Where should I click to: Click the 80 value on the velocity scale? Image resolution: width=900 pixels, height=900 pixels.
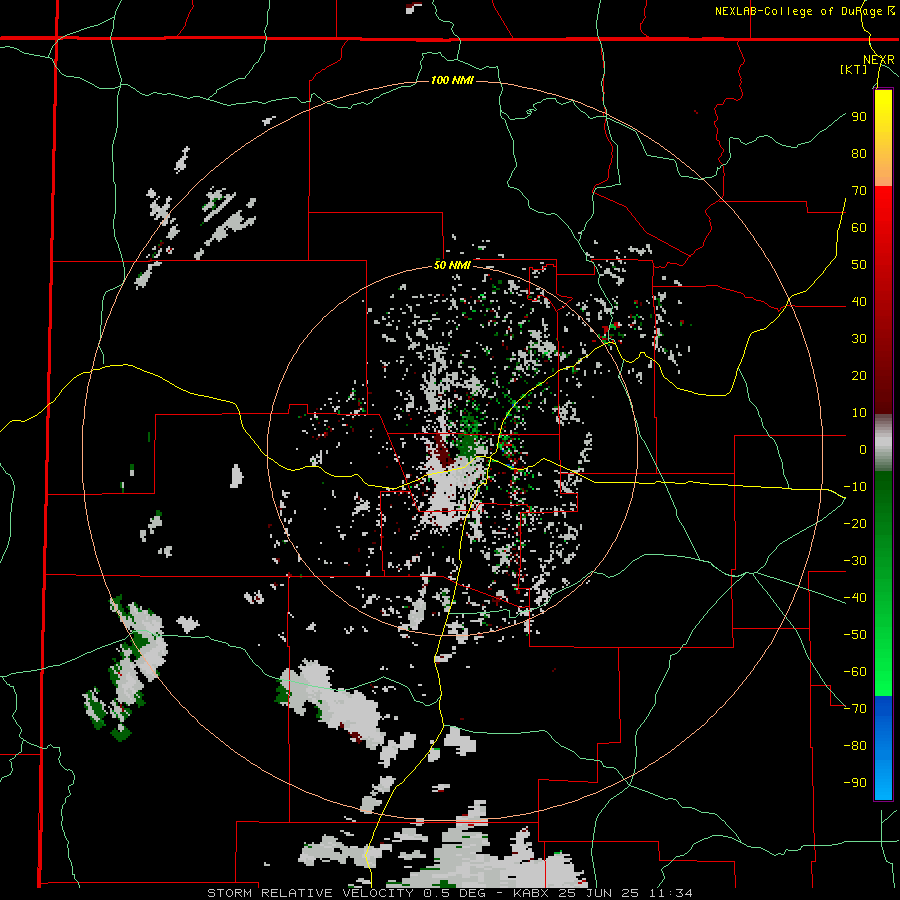pos(859,154)
